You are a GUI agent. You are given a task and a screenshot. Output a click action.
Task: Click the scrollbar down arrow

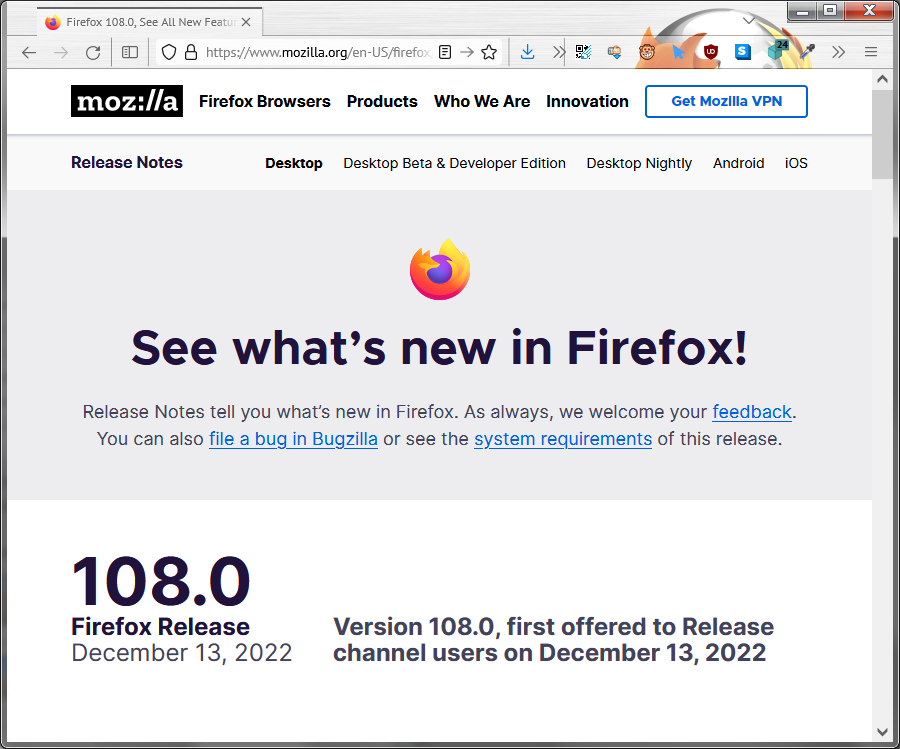[883, 732]
